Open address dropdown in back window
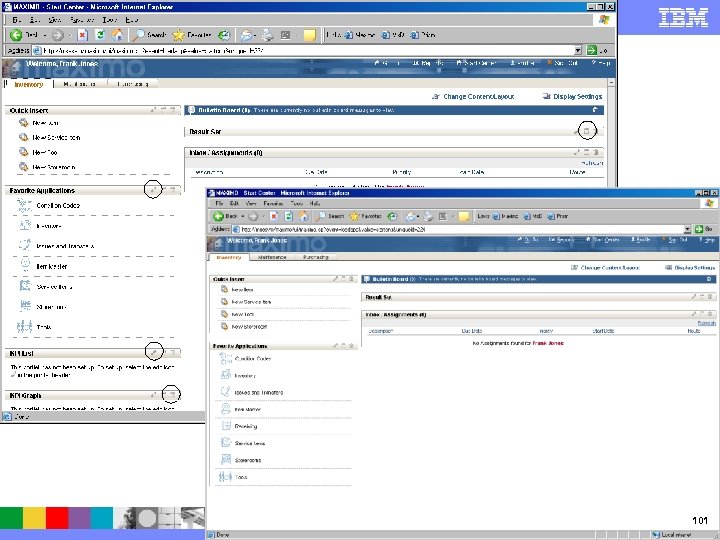 point(578,50)
